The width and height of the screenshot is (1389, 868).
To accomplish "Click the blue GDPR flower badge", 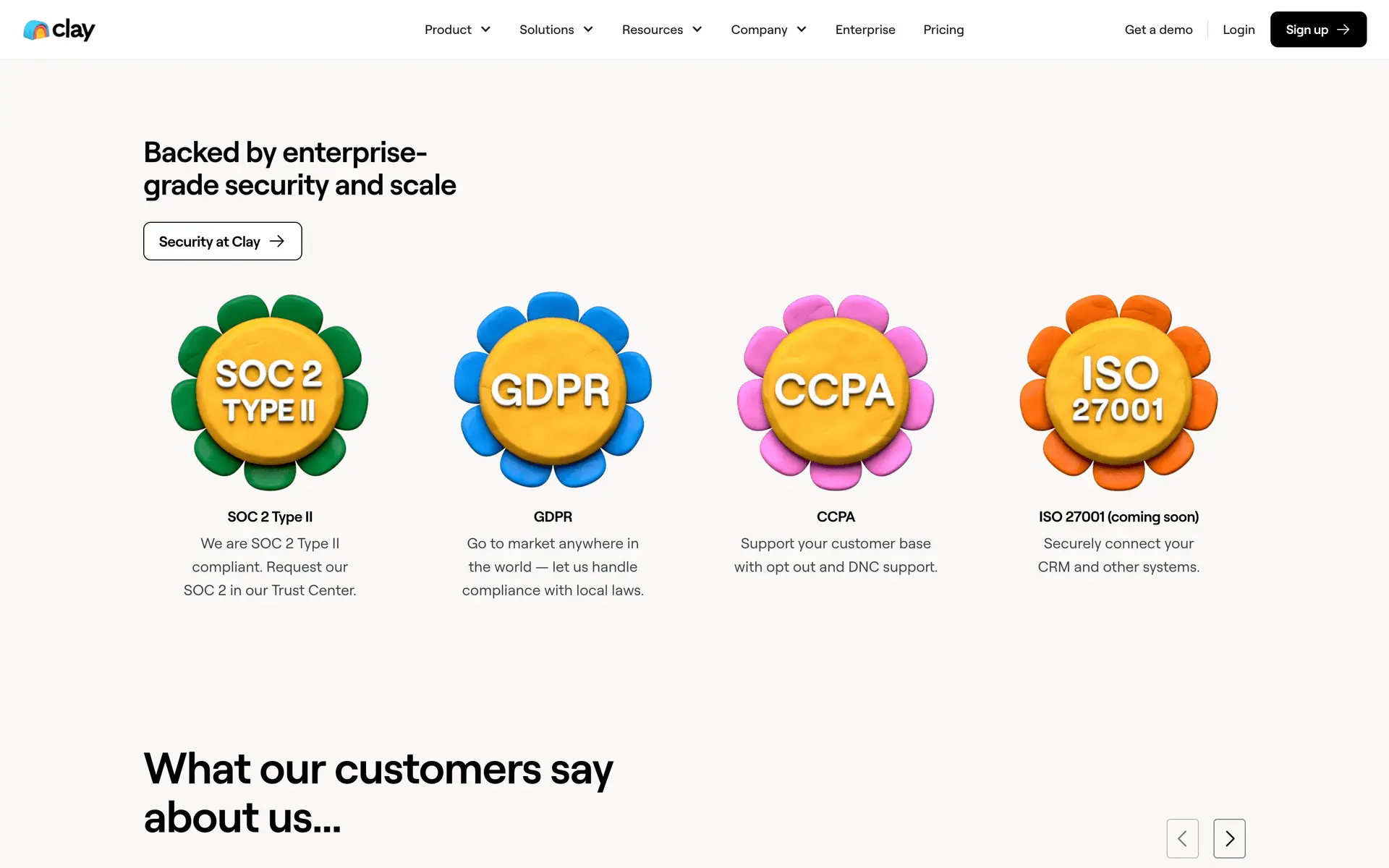I will click(x=553, y=391).
